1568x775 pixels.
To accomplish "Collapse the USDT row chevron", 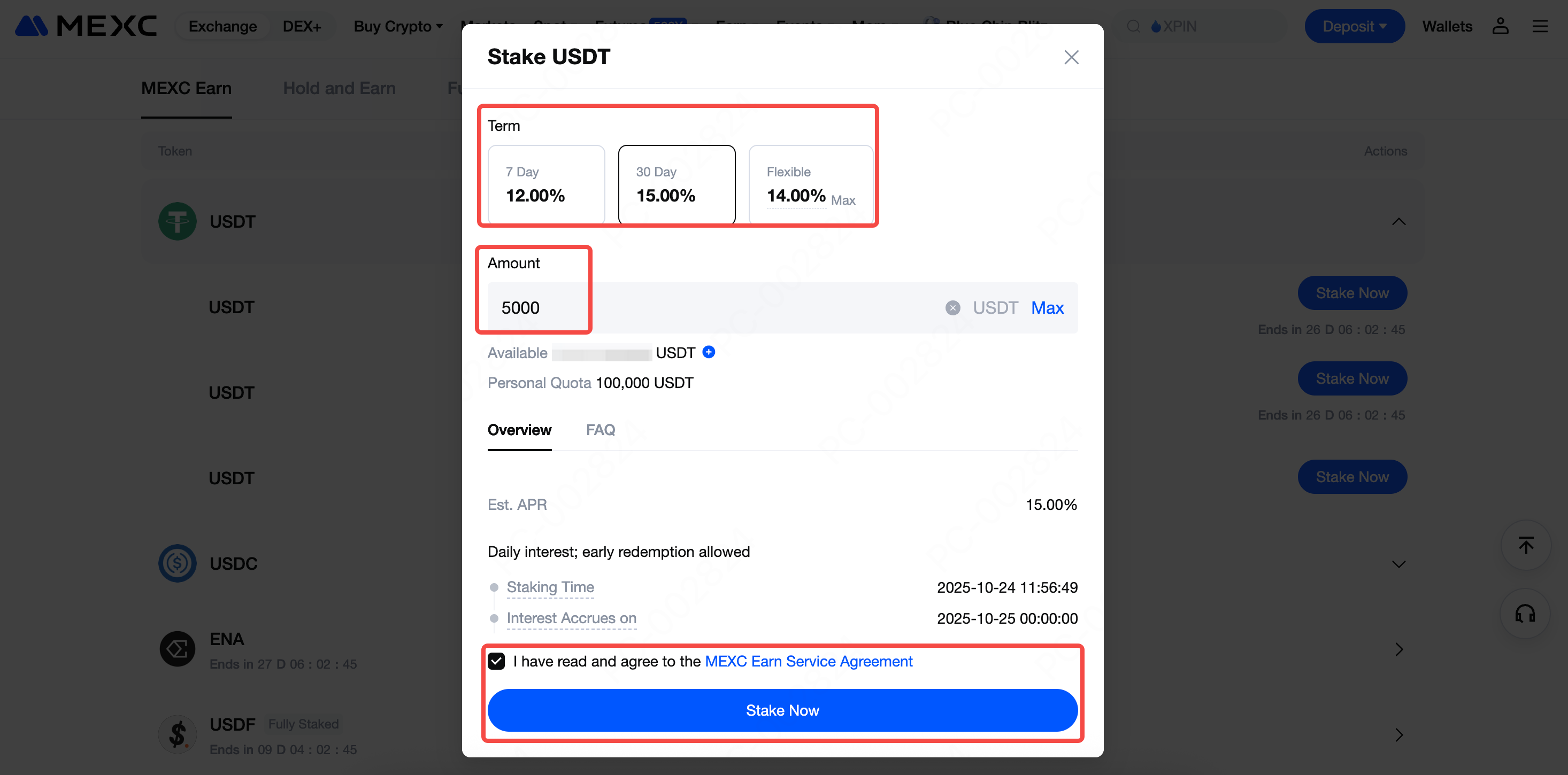I will (x=1398, y=221).
